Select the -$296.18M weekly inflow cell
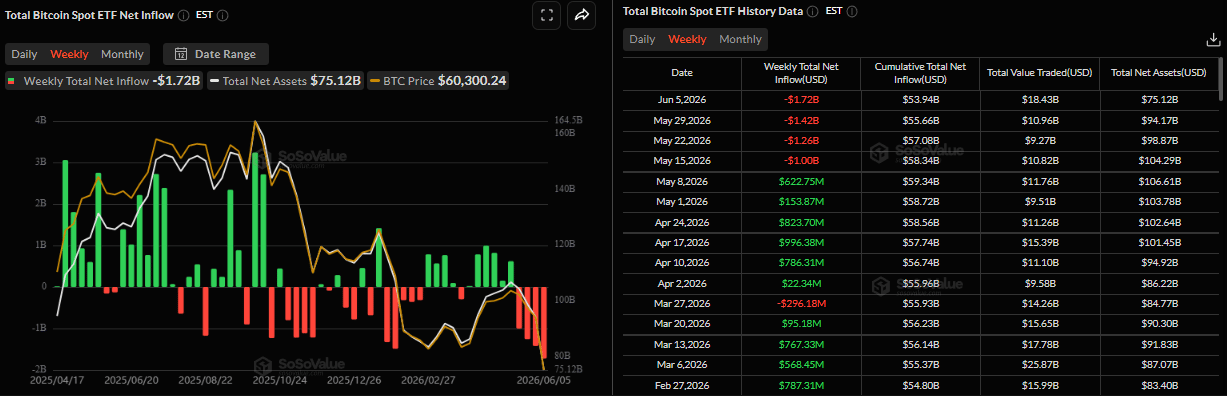The height and width of the screenshot is (396, 1227). [x=800, y=304]
